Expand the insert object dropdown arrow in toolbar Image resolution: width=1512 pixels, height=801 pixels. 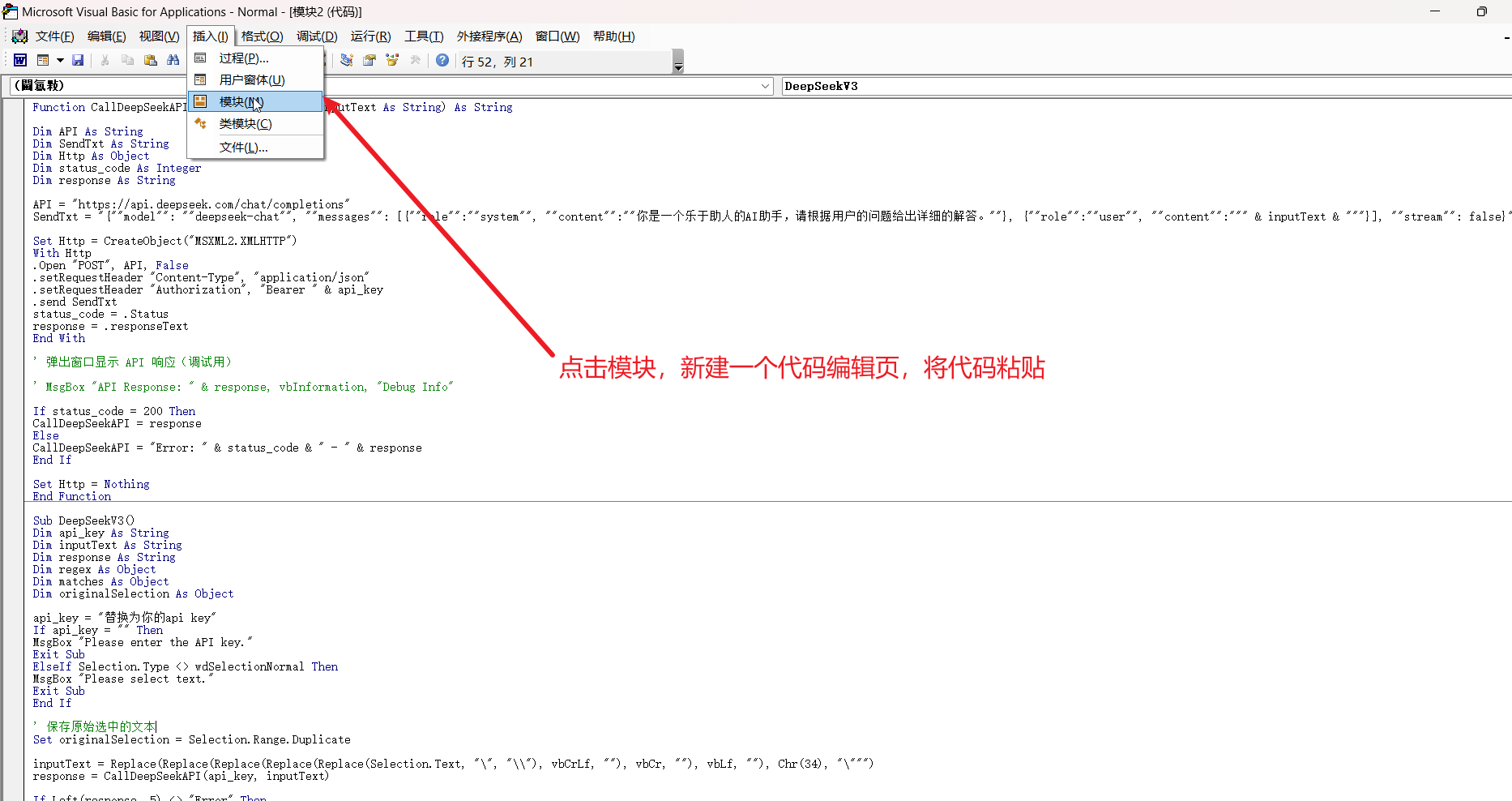pos(60,60)
